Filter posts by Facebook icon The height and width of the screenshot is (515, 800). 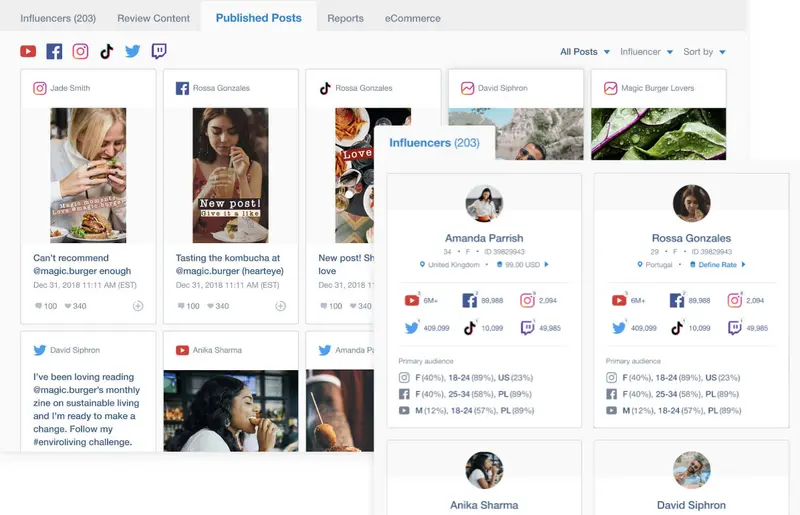pyautogui.click(x=54, y=52)
